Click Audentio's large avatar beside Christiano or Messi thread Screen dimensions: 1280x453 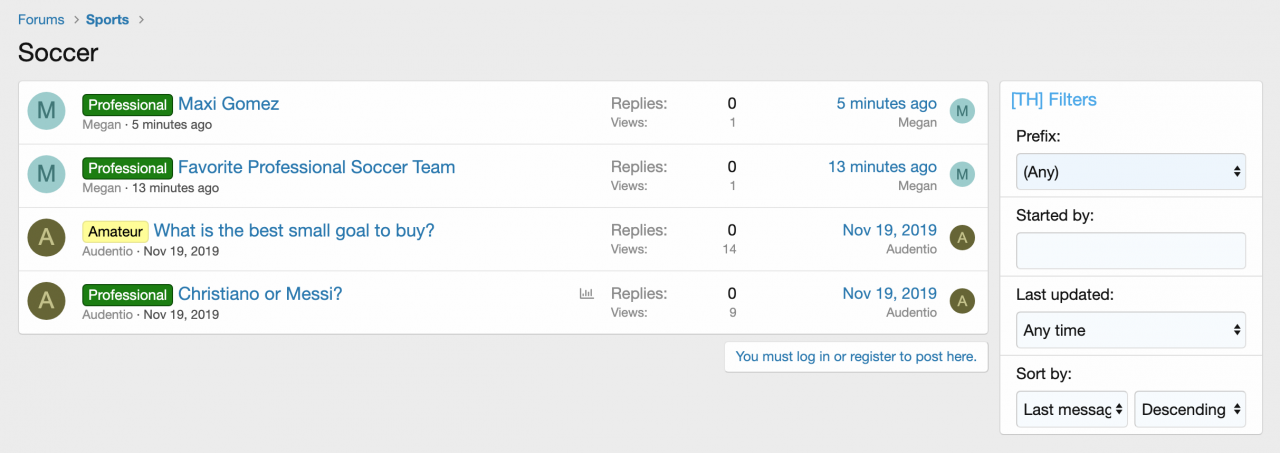[x=46, y=301]
